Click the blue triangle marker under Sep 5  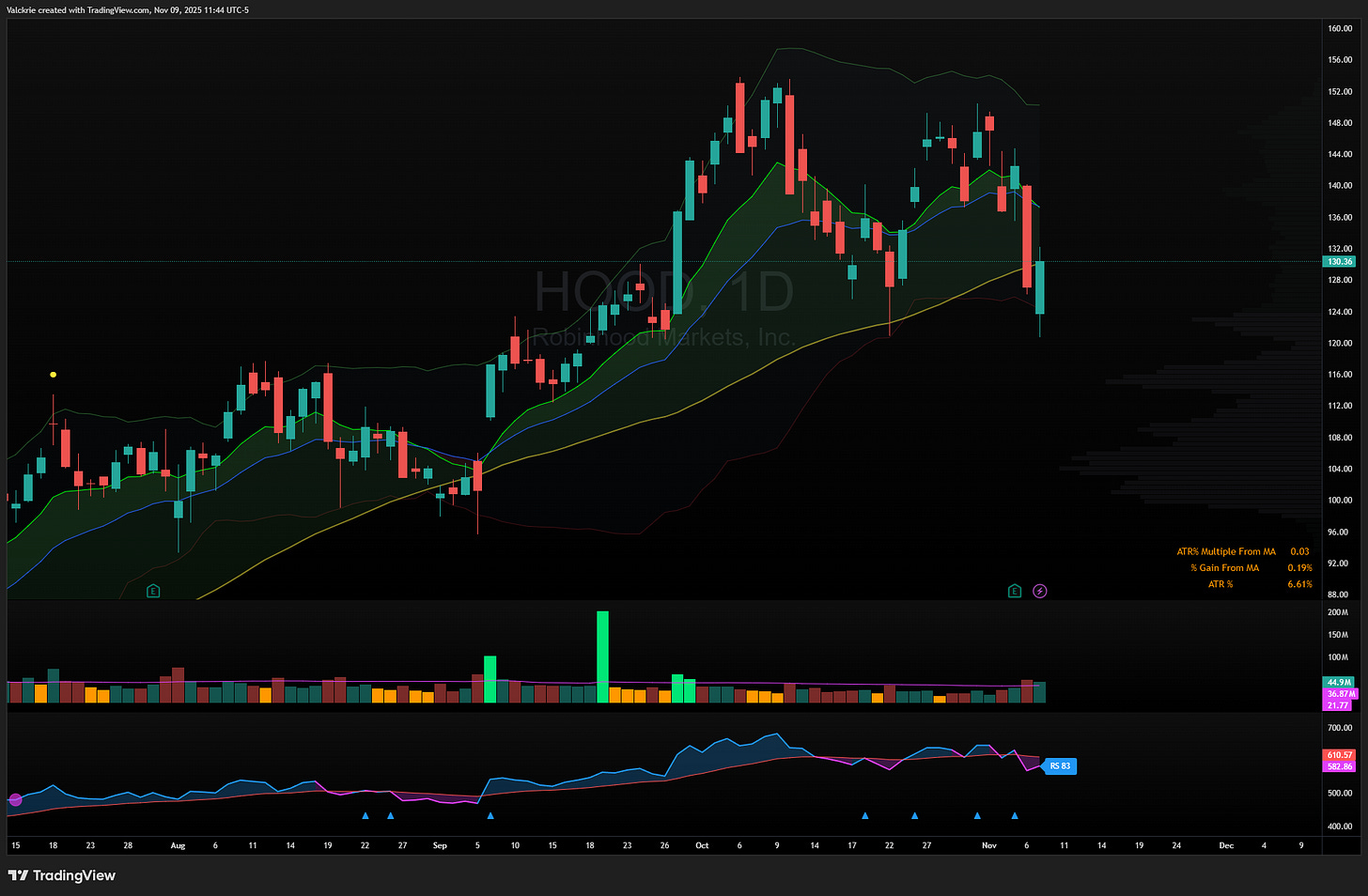coord(490,816)
